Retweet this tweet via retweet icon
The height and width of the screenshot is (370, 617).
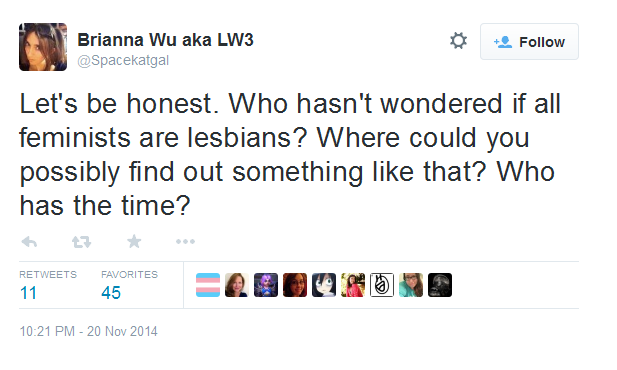81,242
